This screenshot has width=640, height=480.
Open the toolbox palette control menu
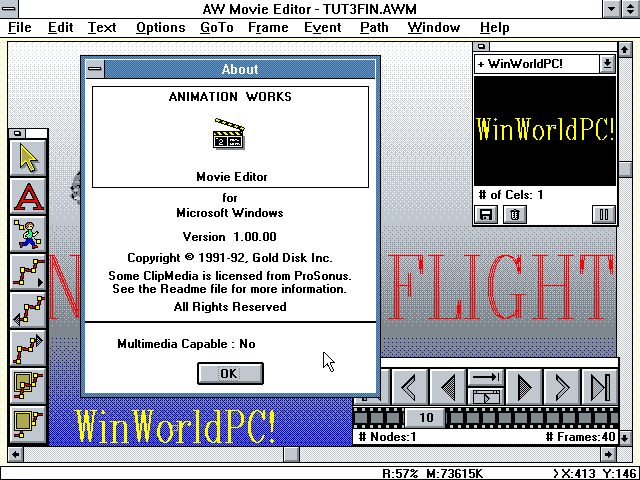(18, 133)
